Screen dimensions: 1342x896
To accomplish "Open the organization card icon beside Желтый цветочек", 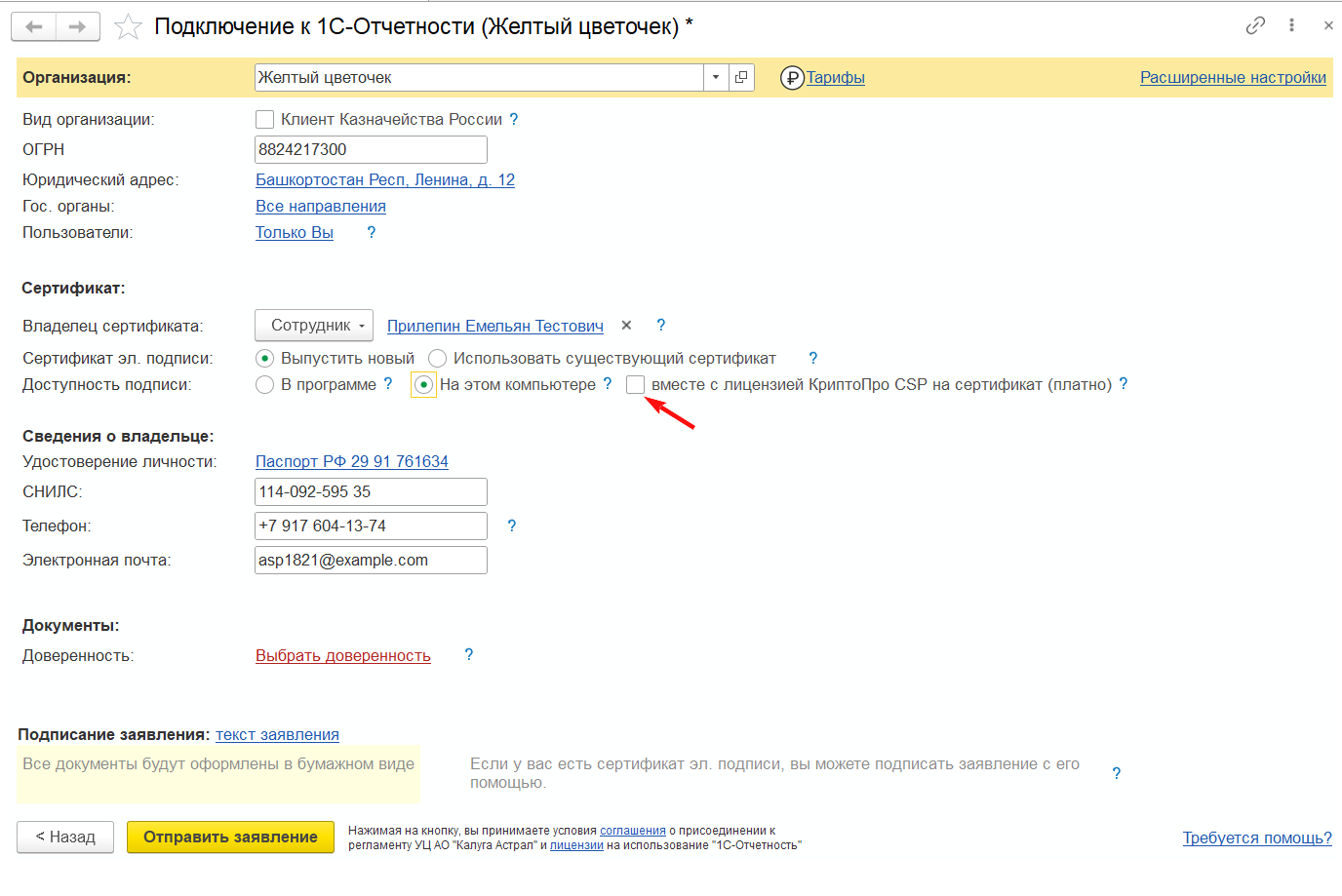I will (x=741, y=77).
